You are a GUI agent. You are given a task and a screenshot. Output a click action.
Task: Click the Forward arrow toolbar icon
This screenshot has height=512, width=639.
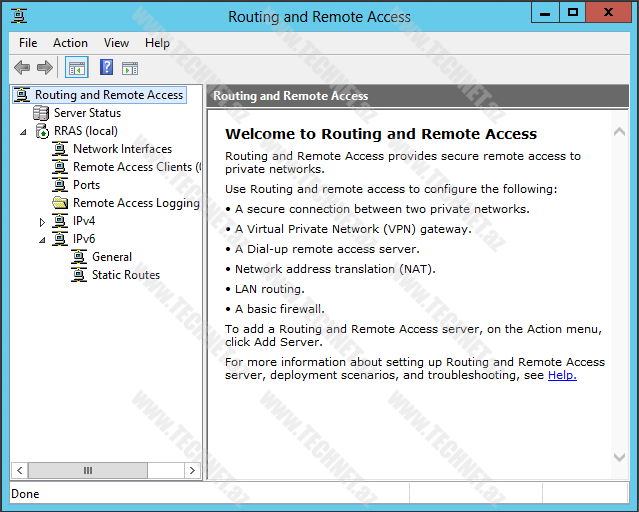tap(45, 68)
